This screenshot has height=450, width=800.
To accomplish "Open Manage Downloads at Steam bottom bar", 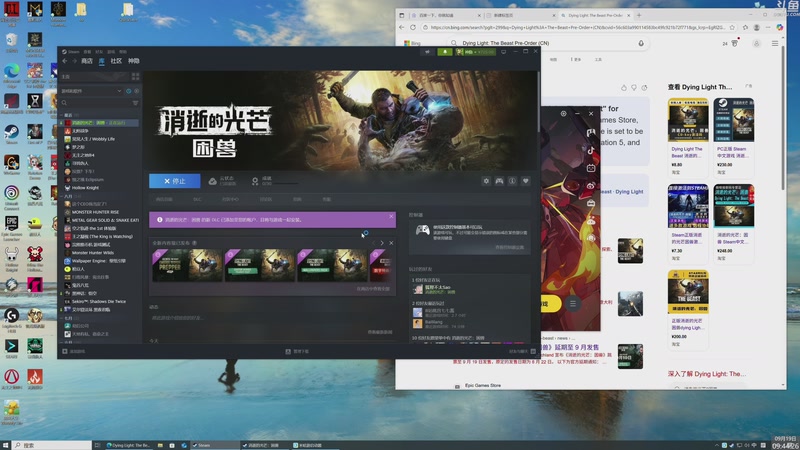I will point(297,352).
